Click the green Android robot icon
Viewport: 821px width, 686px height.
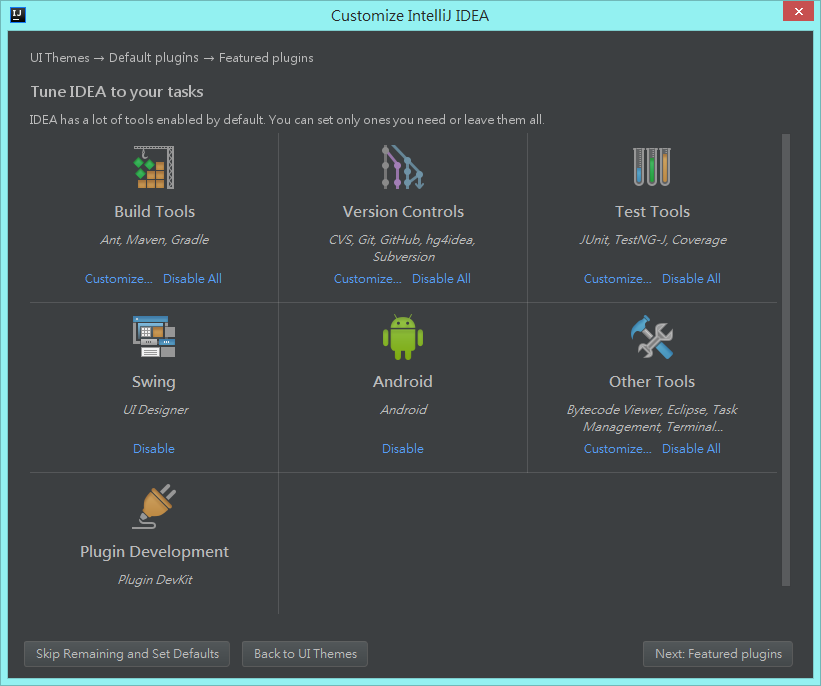[x=403, y=337]
